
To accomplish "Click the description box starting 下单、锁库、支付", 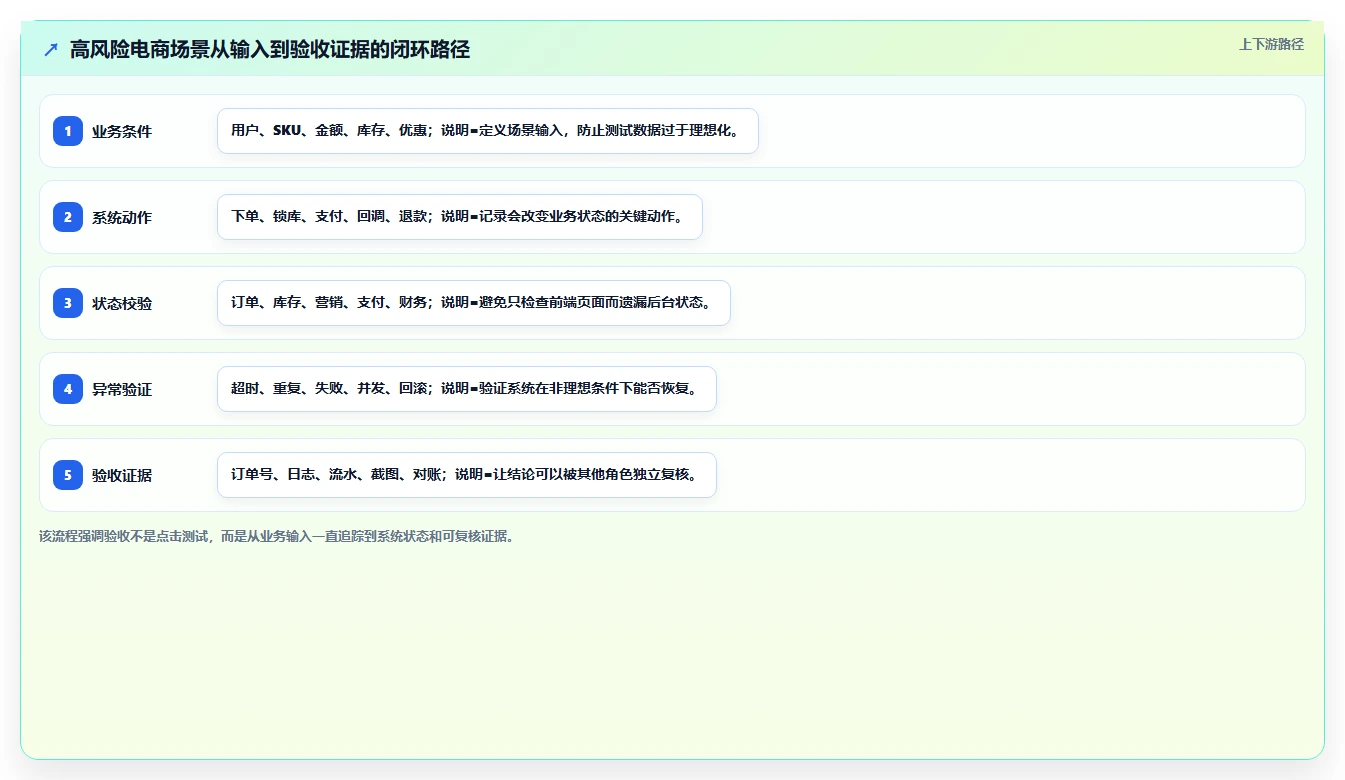I will point(460,217).
